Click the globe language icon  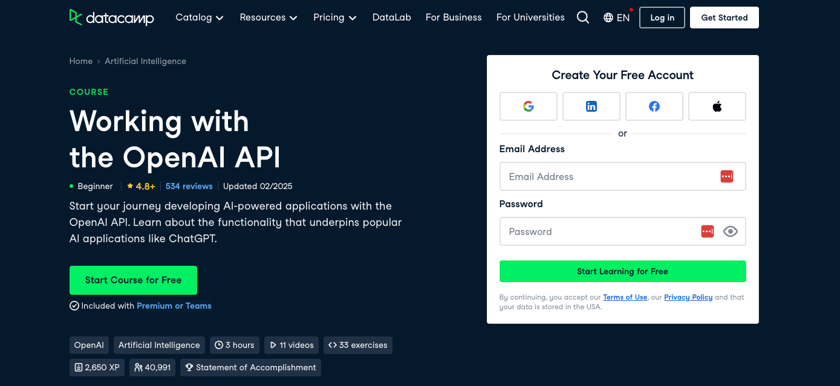pyautogui.click(x=608, y=18)
